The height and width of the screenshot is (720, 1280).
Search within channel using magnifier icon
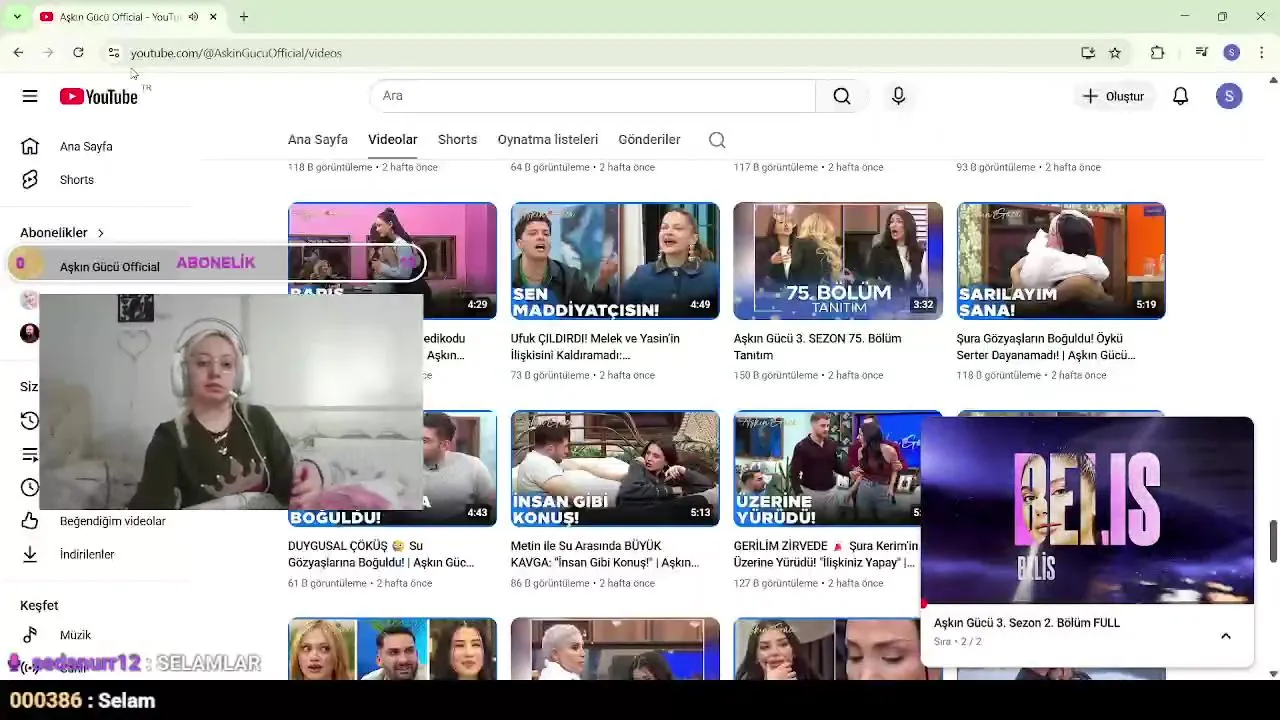pyautogui.click(x=717, y=140)
